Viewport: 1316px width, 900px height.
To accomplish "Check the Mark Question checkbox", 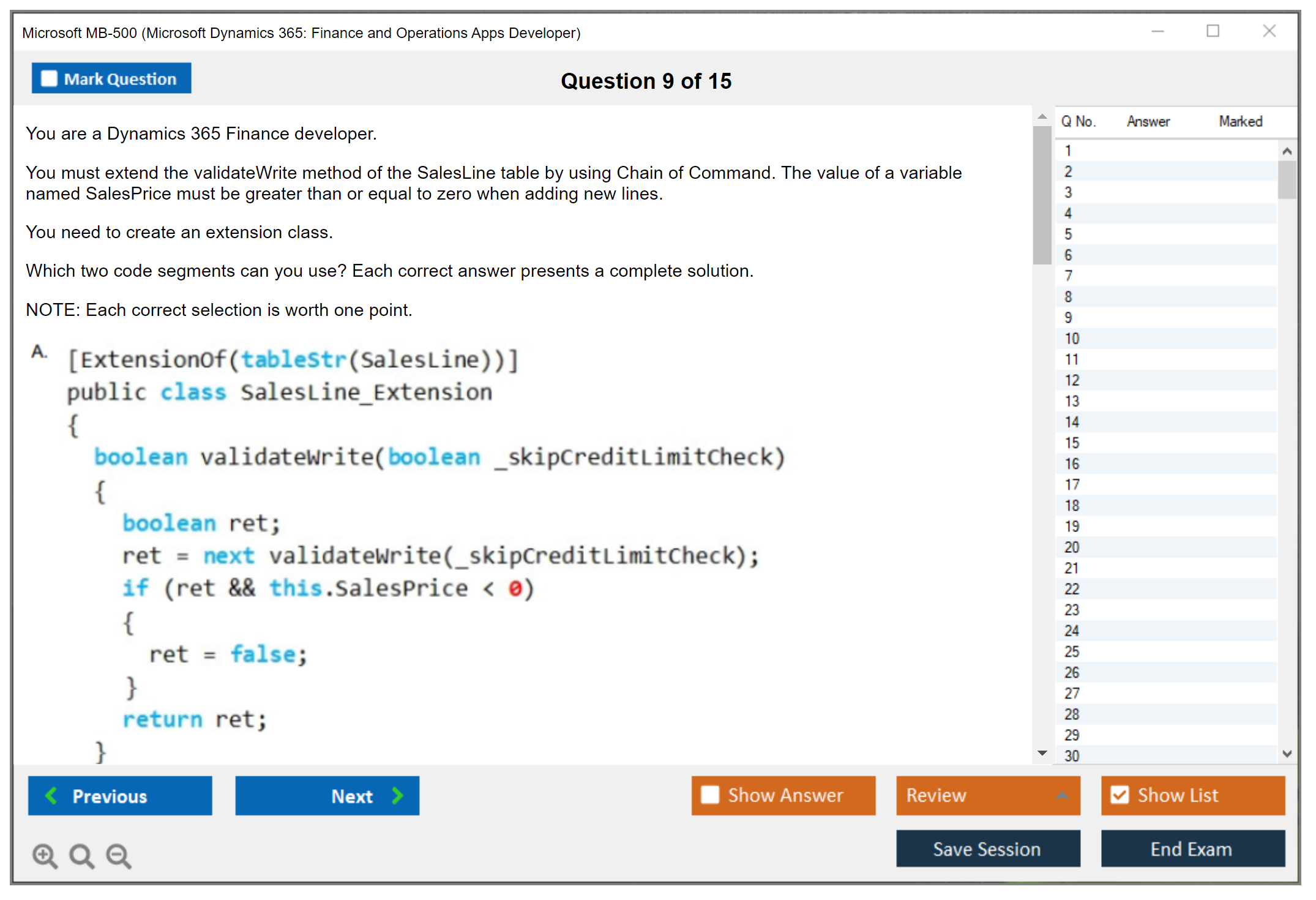I will (49, 78).
